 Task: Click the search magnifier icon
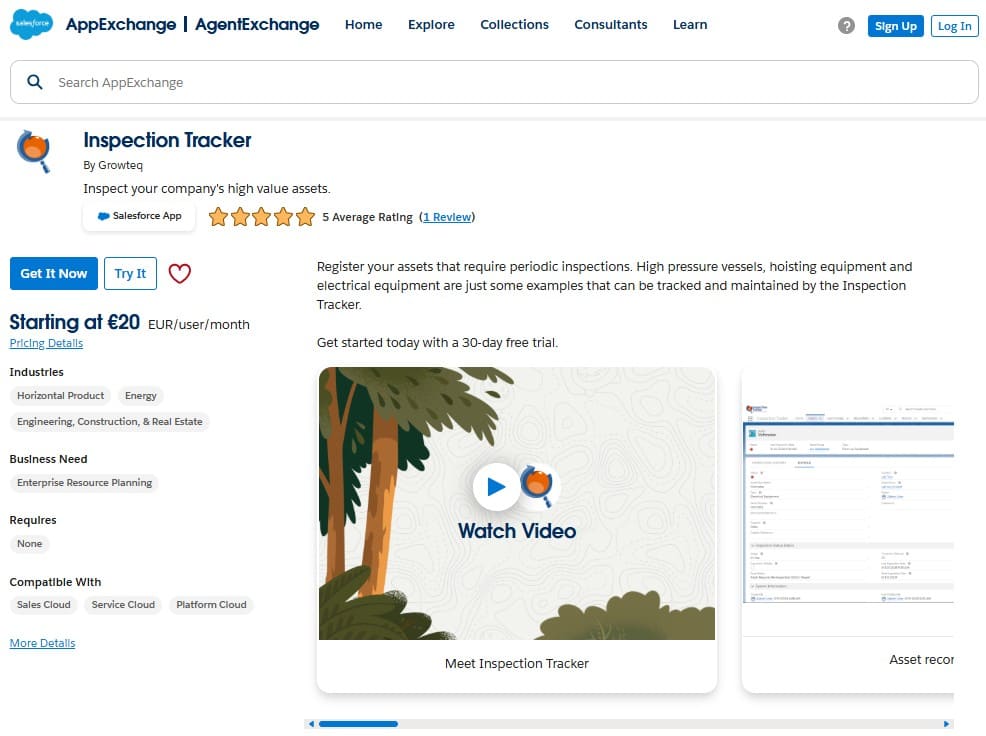[35, 82]
